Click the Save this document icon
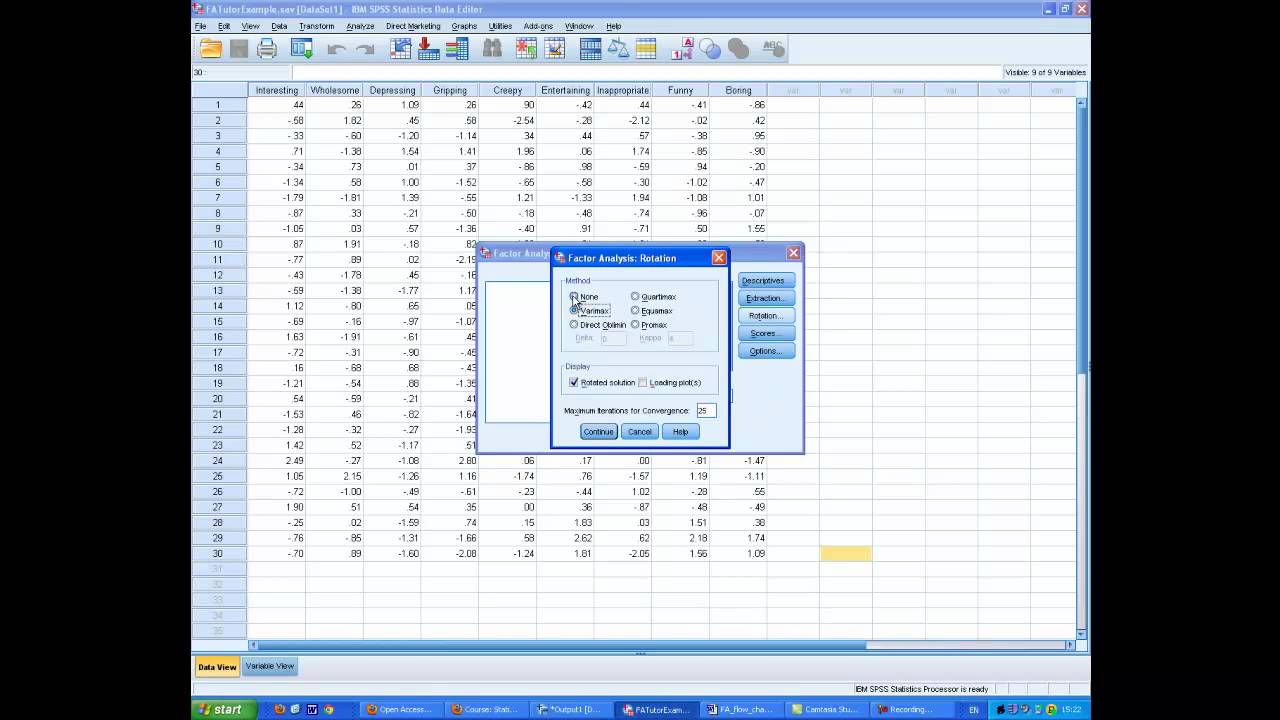Viewport: 1280px width, 720px height. (238, 48)
